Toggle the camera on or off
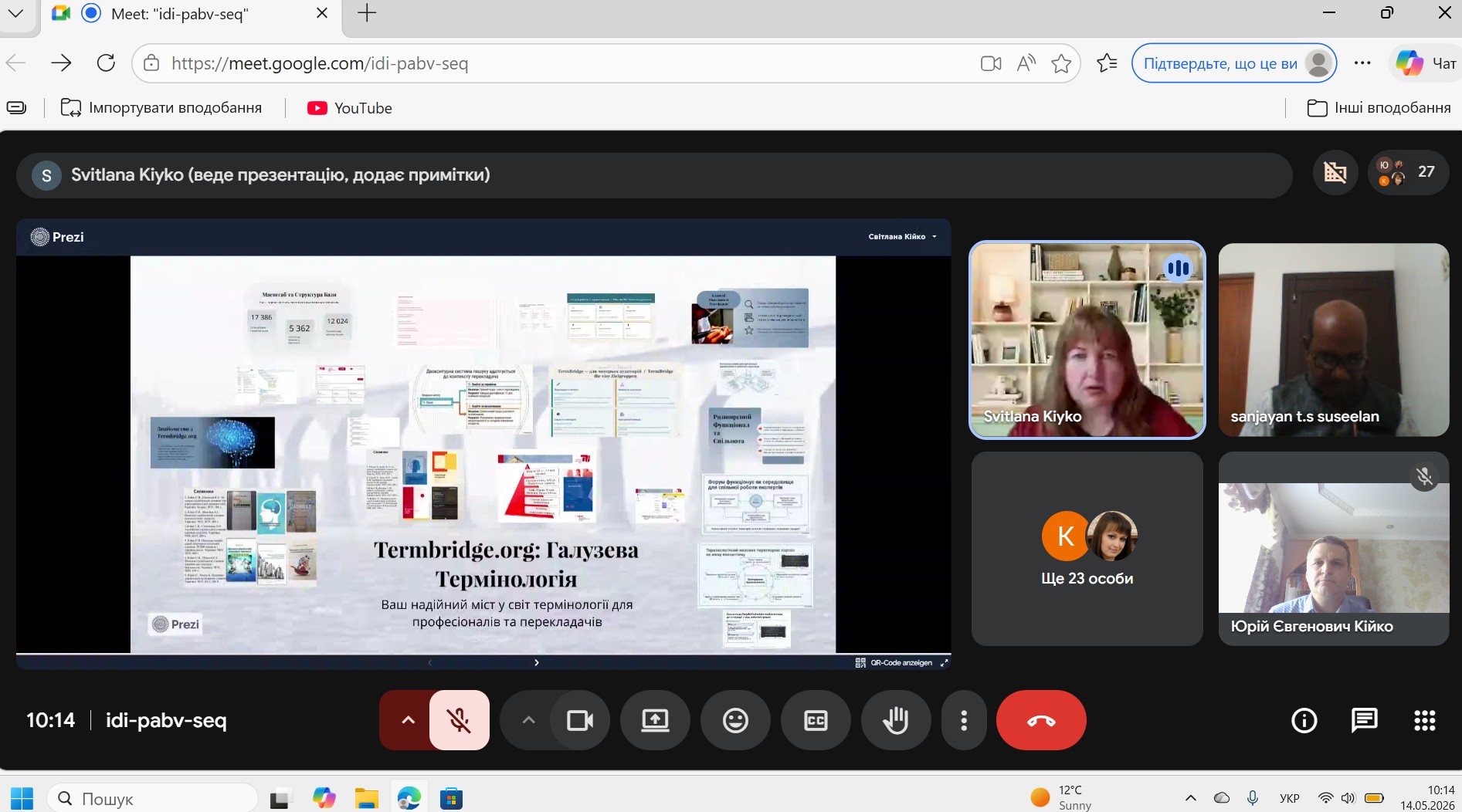The image size is (1462, 812). (580, 720)
